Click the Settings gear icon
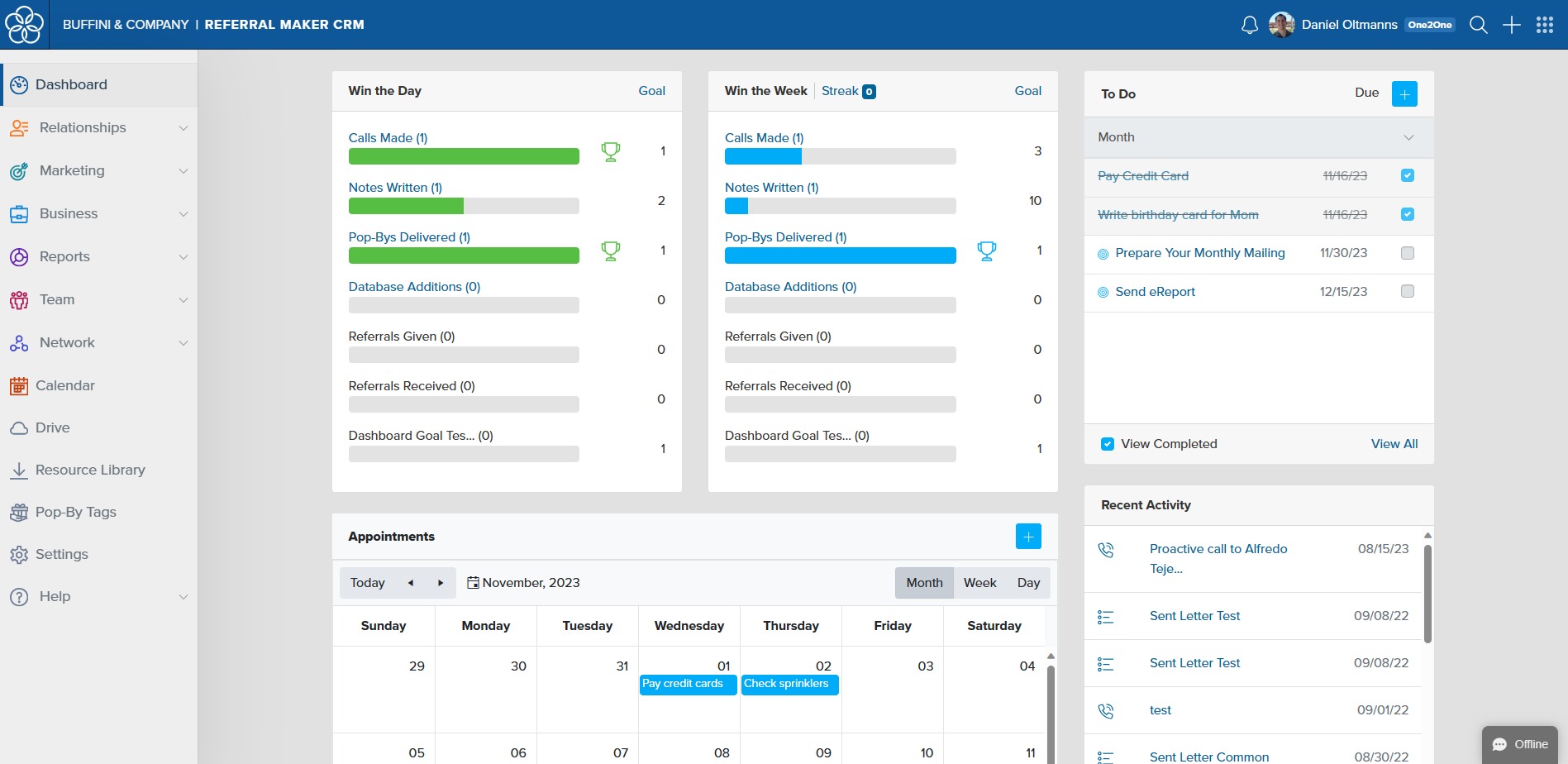The height and width of the screenshot is (764, 1568). click(19, 554)
